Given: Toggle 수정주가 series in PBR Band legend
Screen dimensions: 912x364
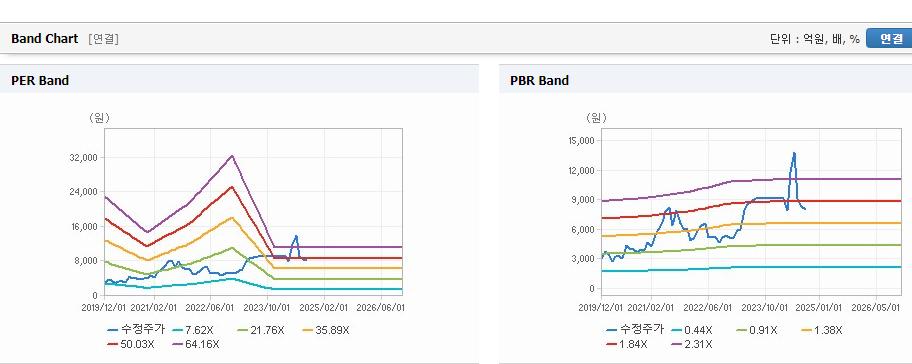Looking at the screenshot, I should (635, 330).
